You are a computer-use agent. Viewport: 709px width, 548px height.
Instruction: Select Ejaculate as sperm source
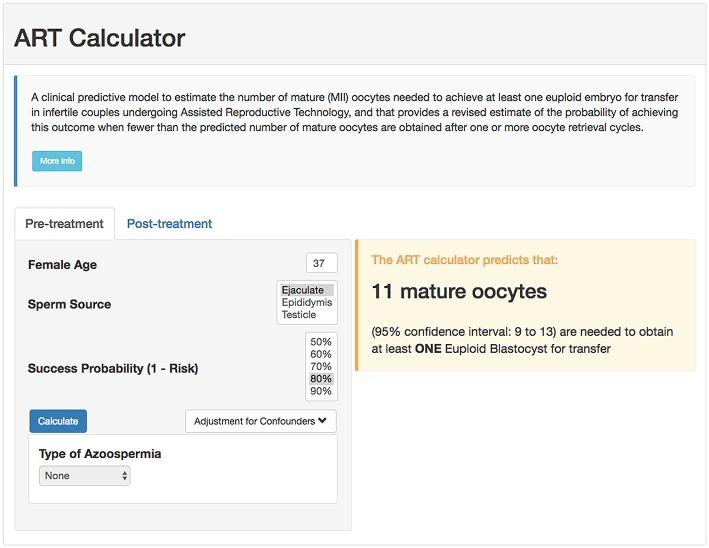(303, 290)
